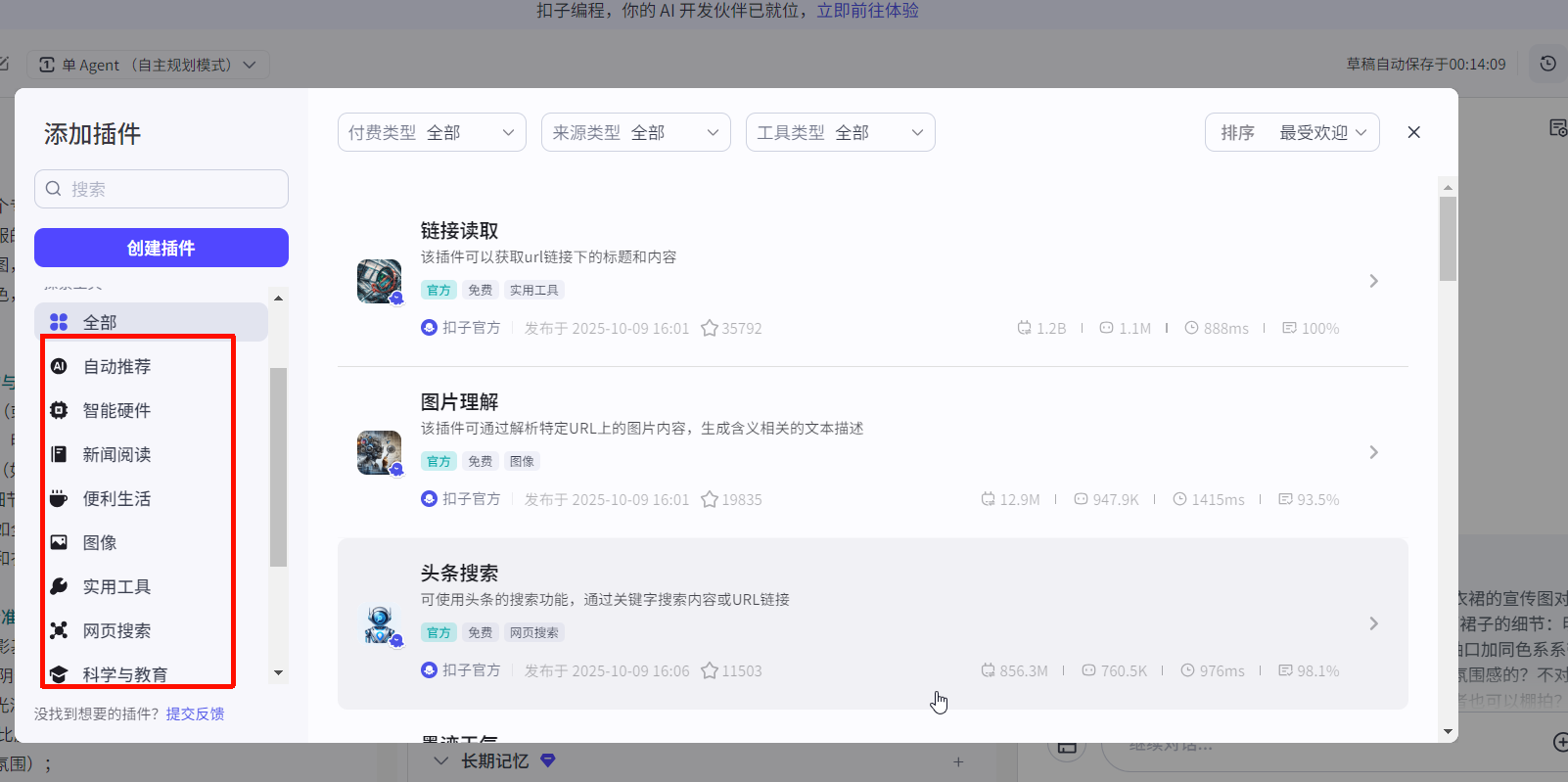Click the 新闻阅读 book icon

pos(59,454)
